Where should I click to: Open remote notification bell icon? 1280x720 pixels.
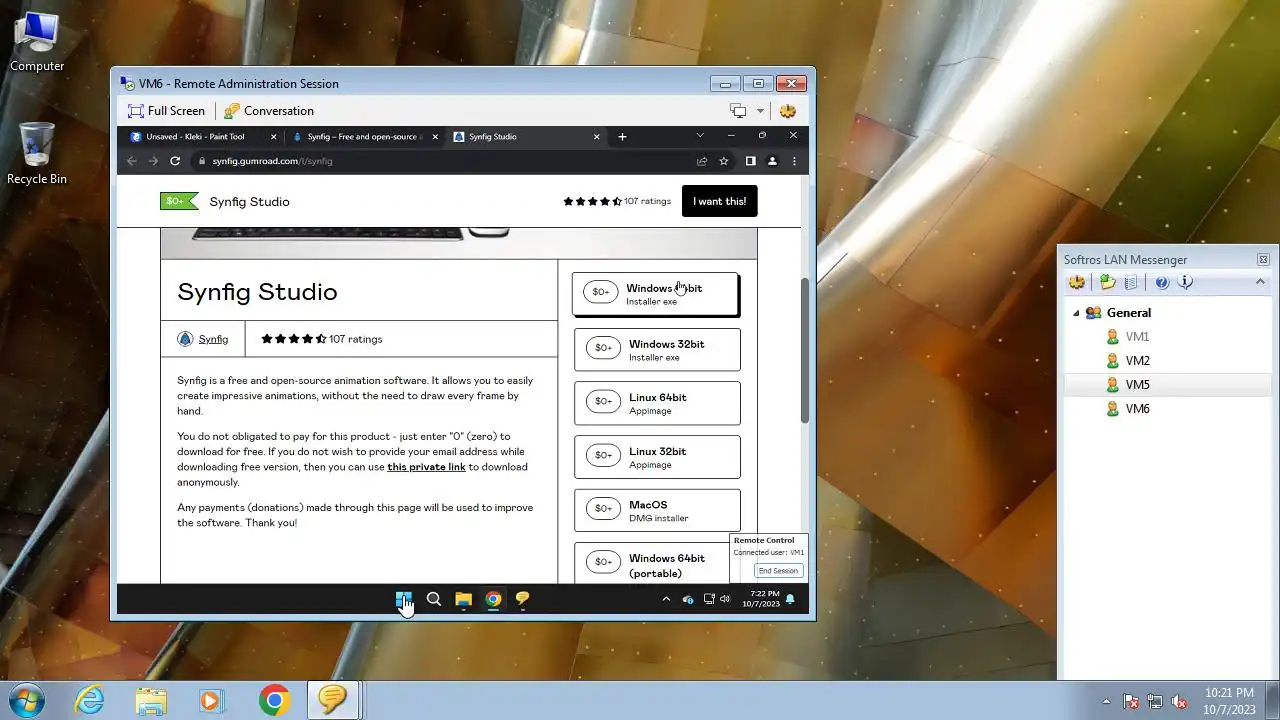coord(790,599)
